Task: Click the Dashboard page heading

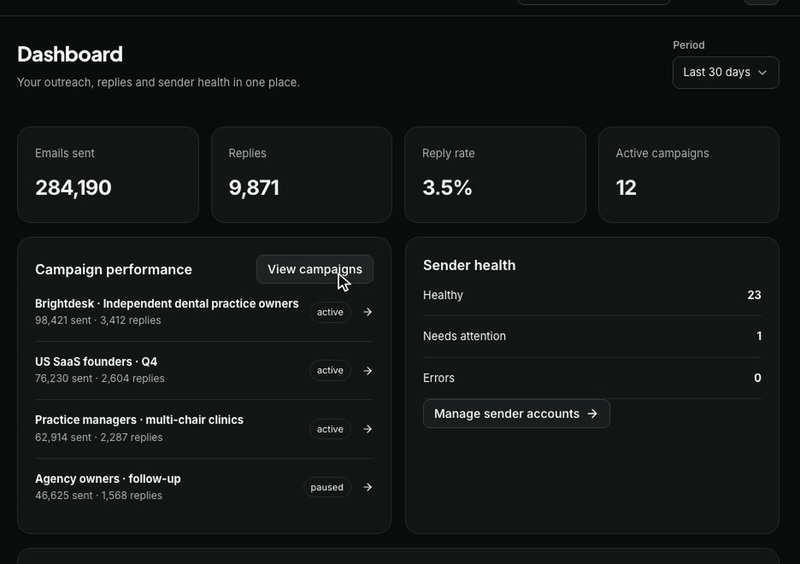Action: [70, 54]
